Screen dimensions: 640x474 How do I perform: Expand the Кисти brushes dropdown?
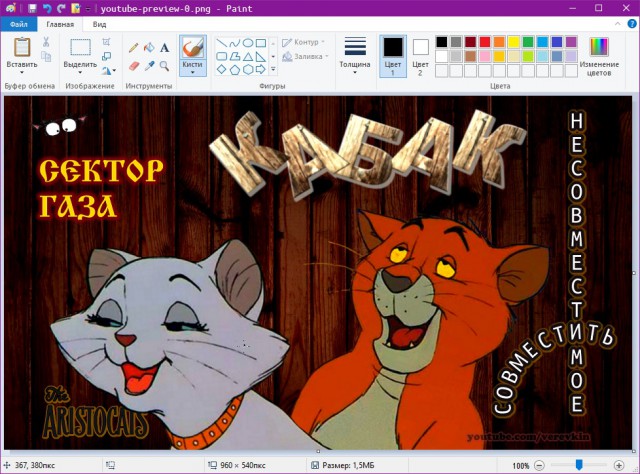pos(193,73)
